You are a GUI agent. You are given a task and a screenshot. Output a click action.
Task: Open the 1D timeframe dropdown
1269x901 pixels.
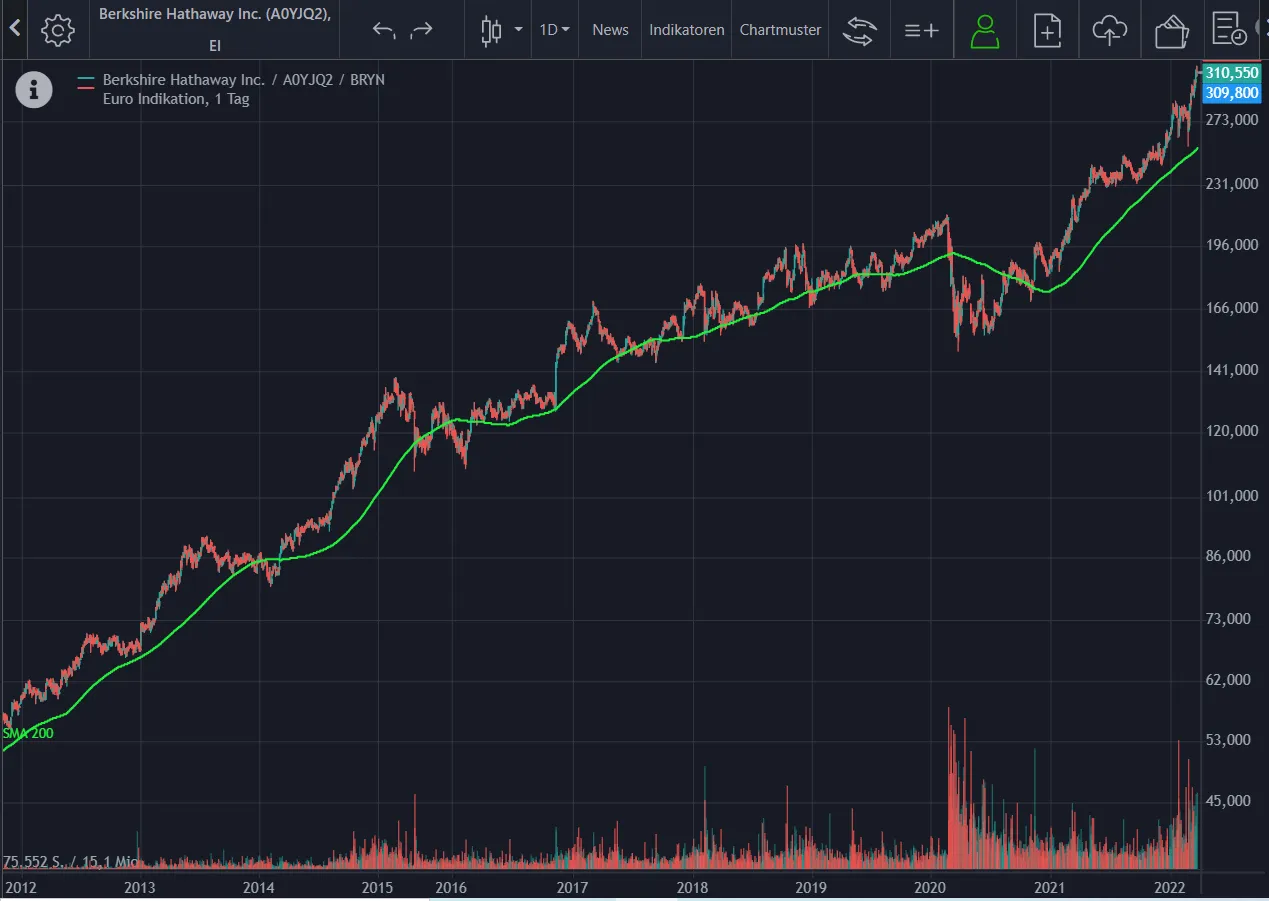554,30
